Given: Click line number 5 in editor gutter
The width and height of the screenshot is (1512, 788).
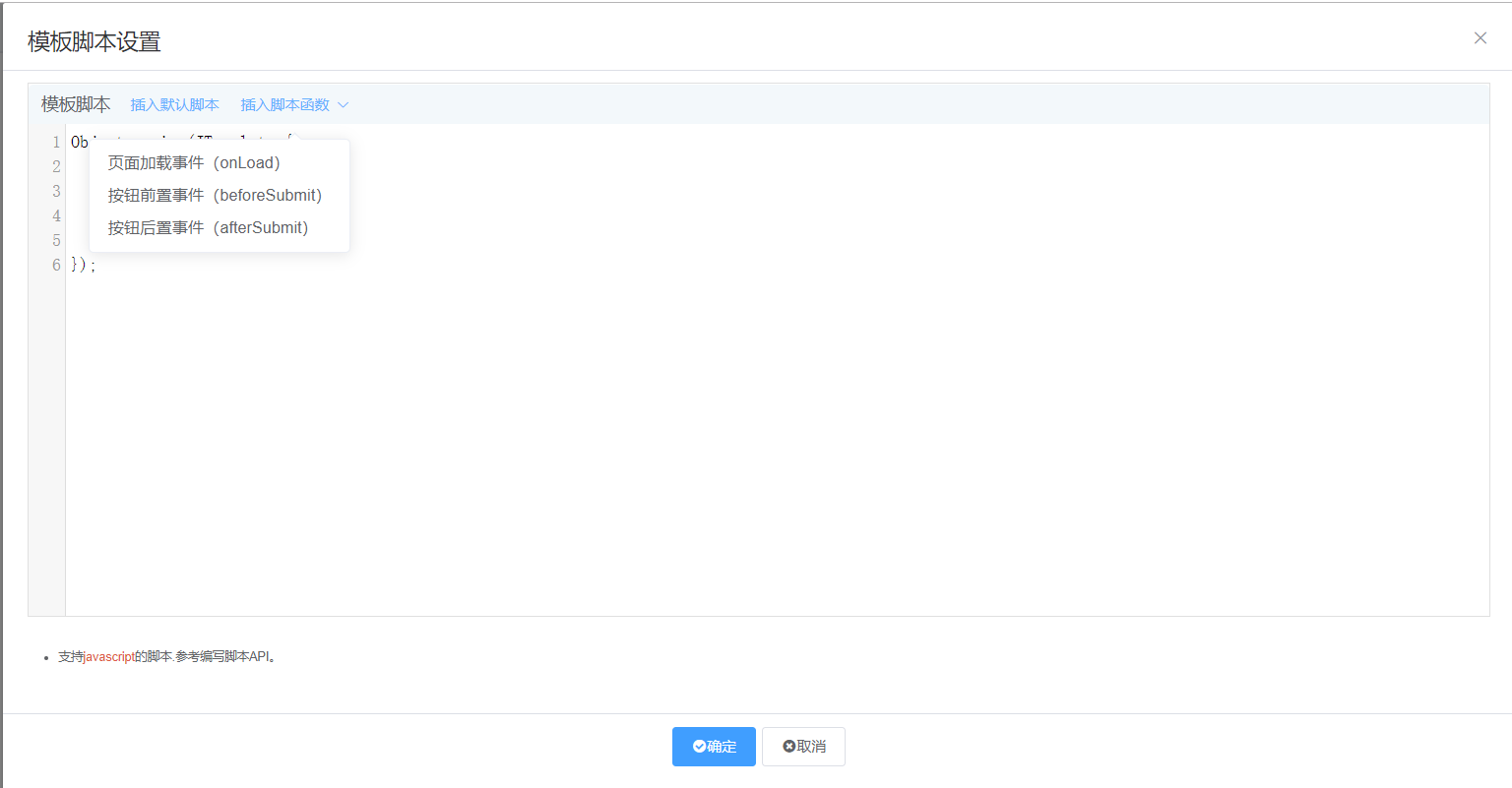Looking at the screenshot, I should (56, 241).
